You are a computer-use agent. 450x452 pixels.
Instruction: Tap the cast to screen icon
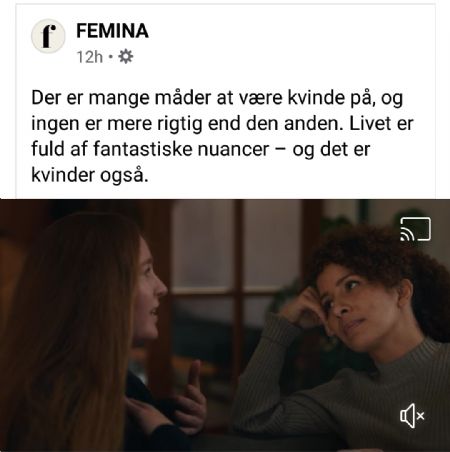(415, 229)
